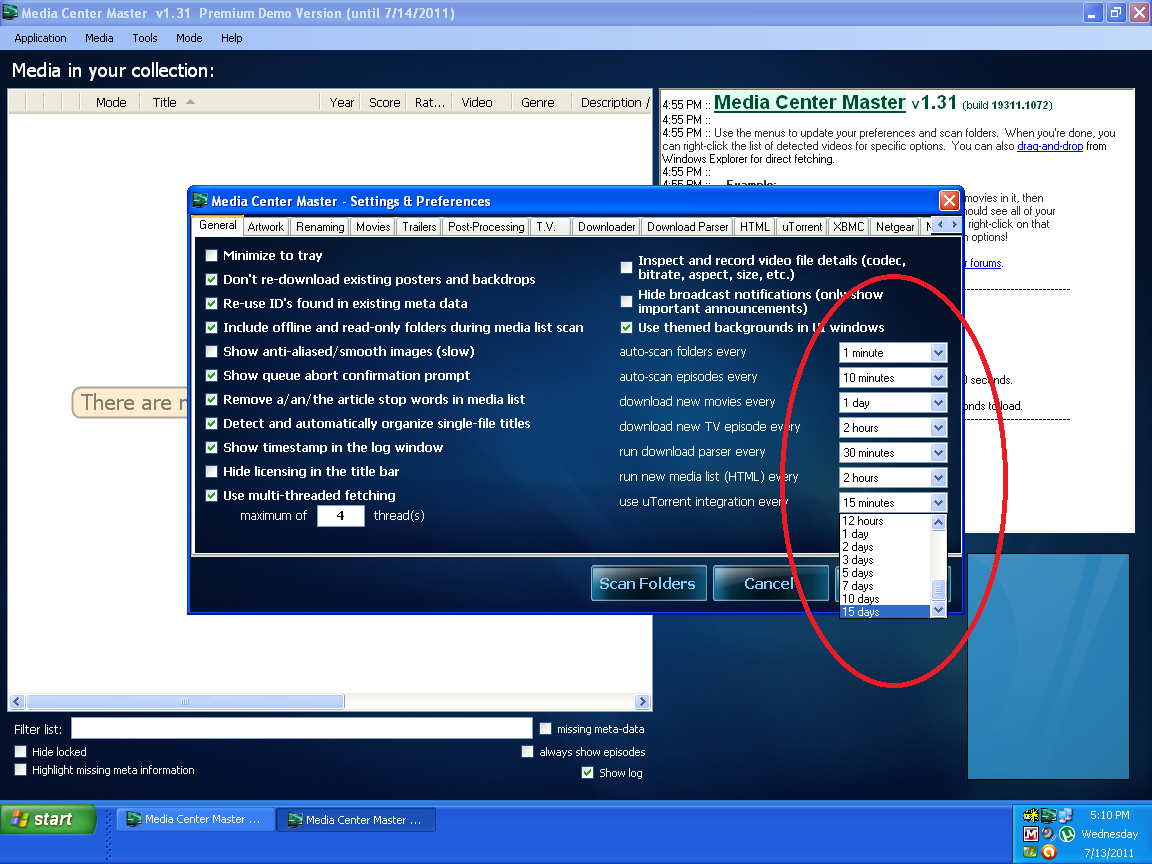1152x864 pixels.
Task: Open the run download parser interval dropdown
Action: coord(893,453)
